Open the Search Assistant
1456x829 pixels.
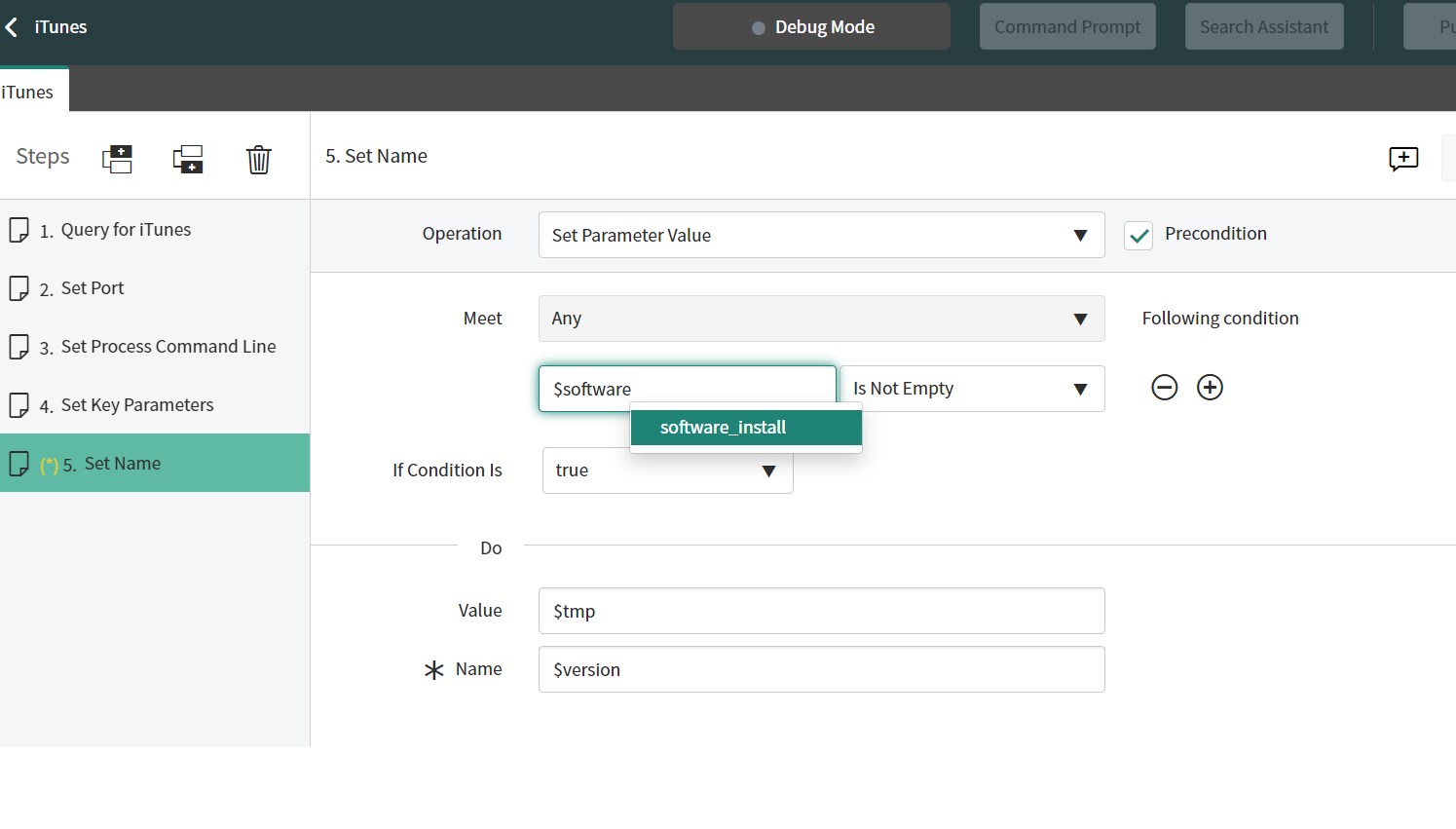(1264, 26)
